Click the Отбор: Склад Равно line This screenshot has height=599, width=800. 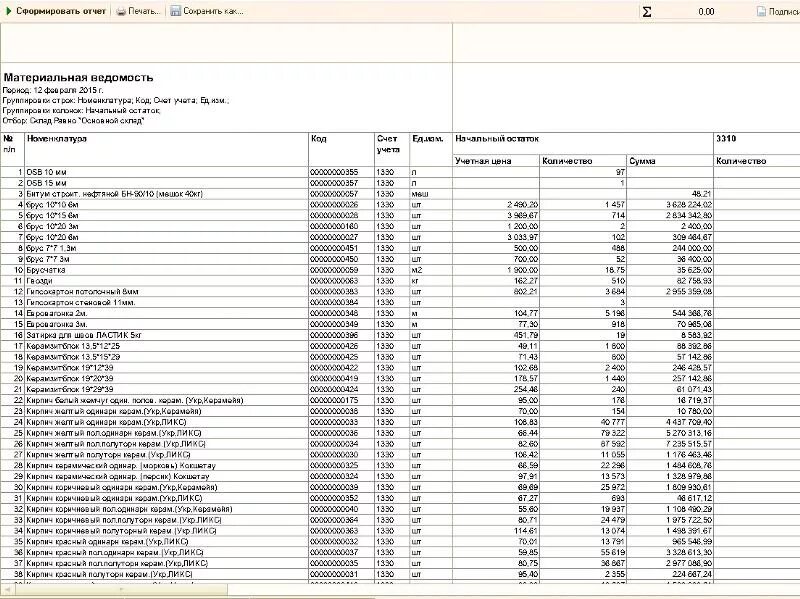[x=73, y=120]
